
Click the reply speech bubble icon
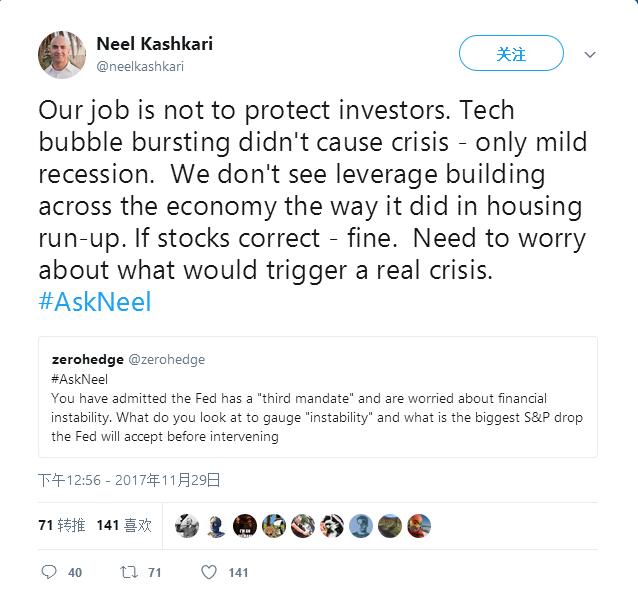tap(49, 572)
